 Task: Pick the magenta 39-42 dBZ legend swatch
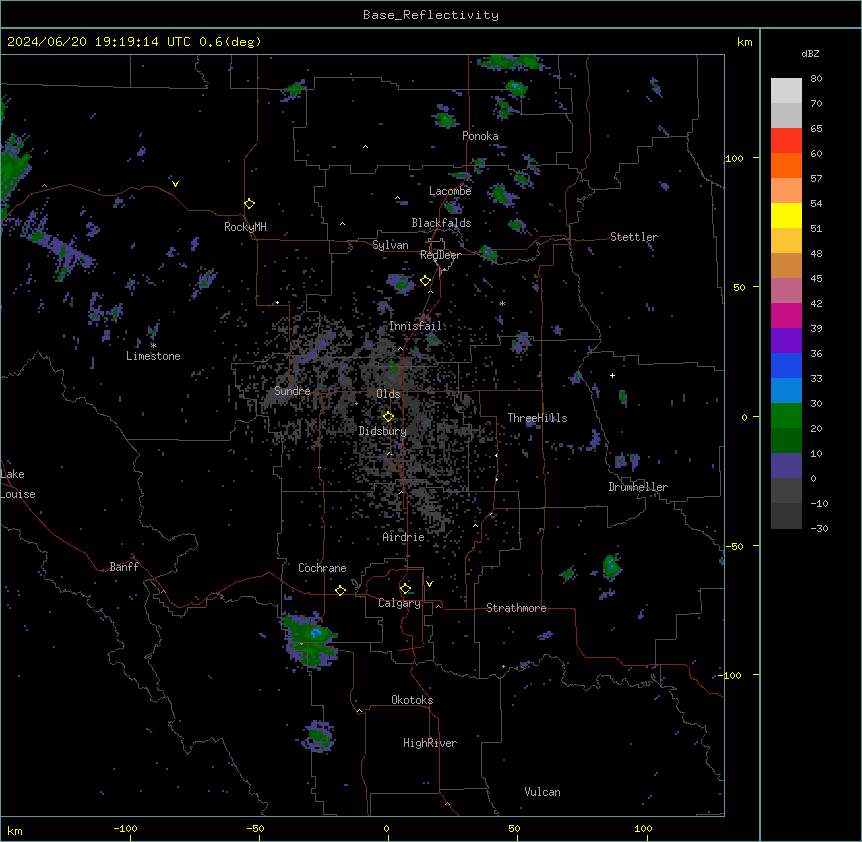[x=786, y=315]
